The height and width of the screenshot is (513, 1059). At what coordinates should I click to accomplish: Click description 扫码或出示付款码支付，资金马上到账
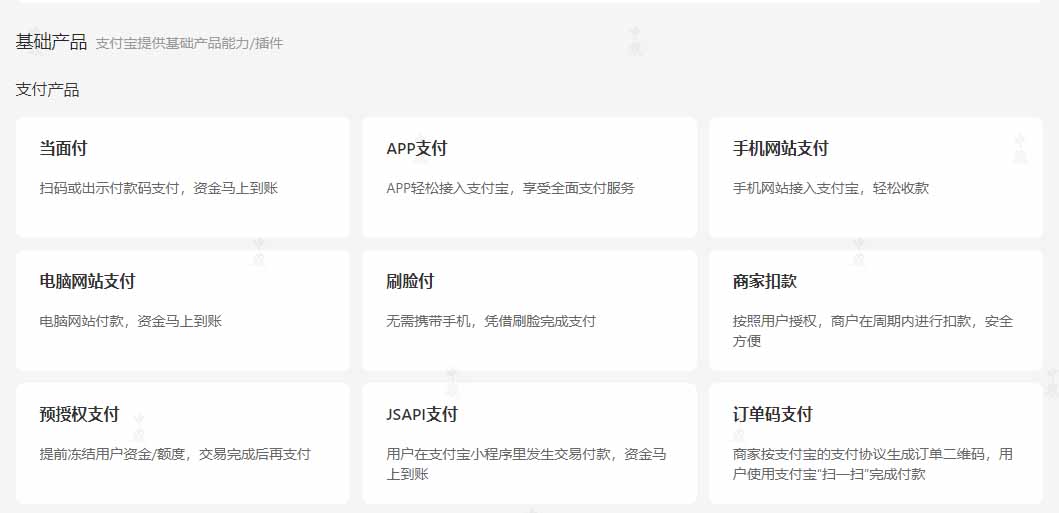158,188
